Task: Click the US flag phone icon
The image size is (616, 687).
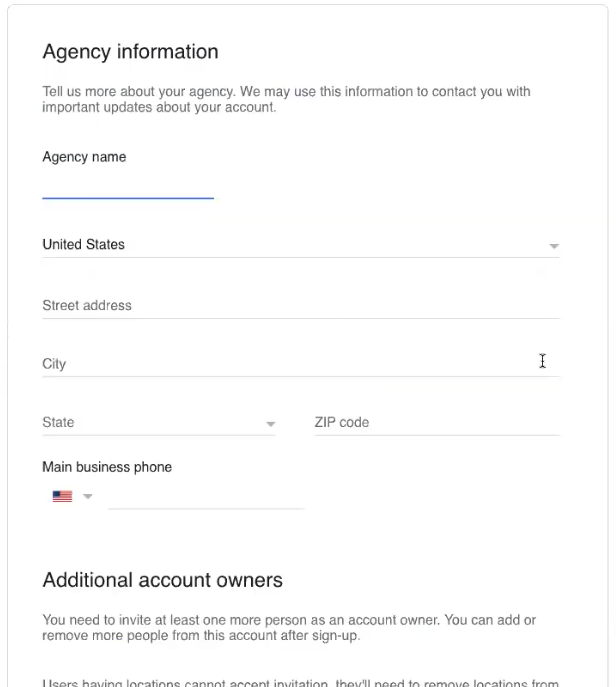Action: coord(62,496)
